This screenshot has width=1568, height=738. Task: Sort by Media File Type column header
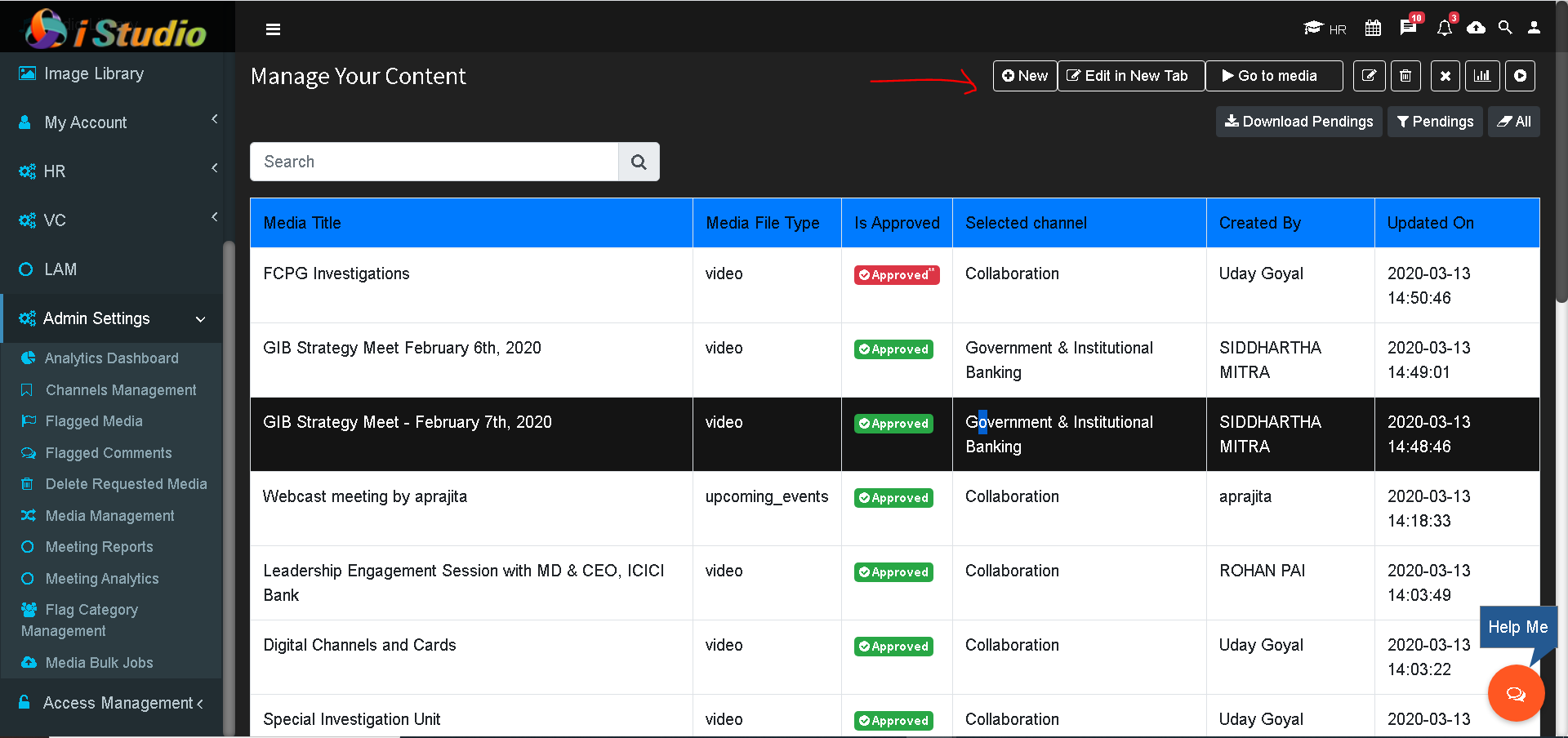click(x=767, y=223)
